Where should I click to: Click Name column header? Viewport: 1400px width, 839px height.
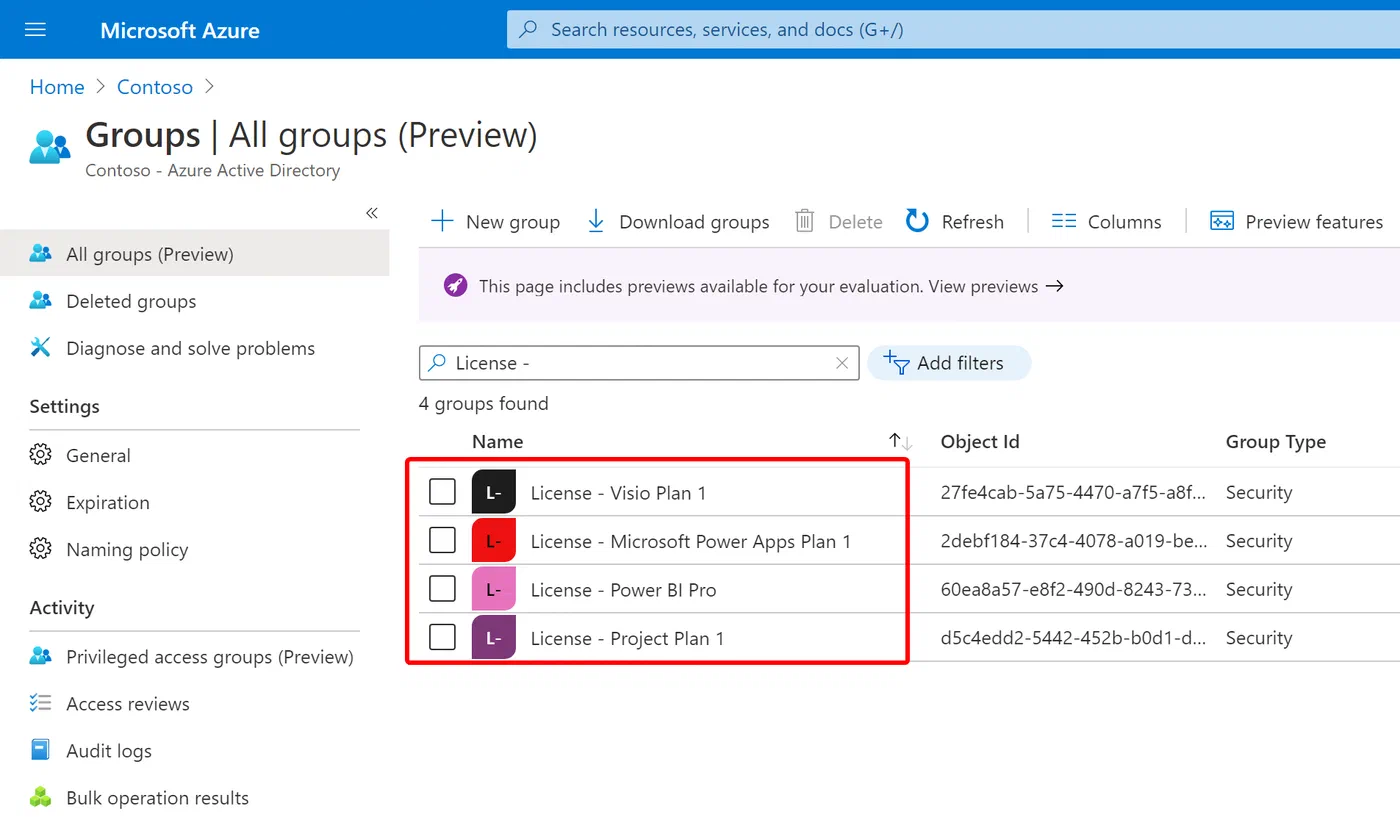pos(497,442)
